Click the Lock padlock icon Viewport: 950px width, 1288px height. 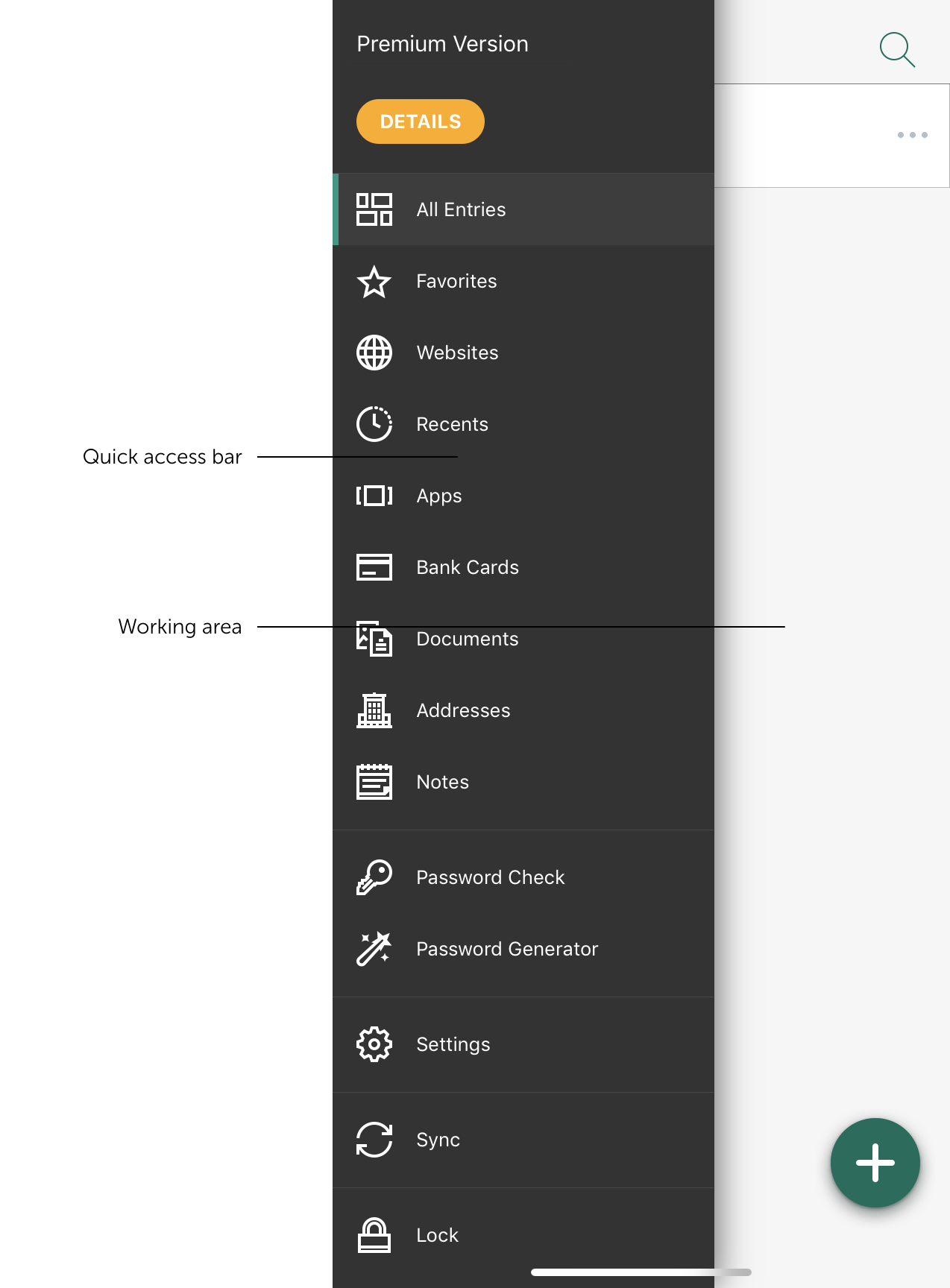click(x=374, y=1235)
